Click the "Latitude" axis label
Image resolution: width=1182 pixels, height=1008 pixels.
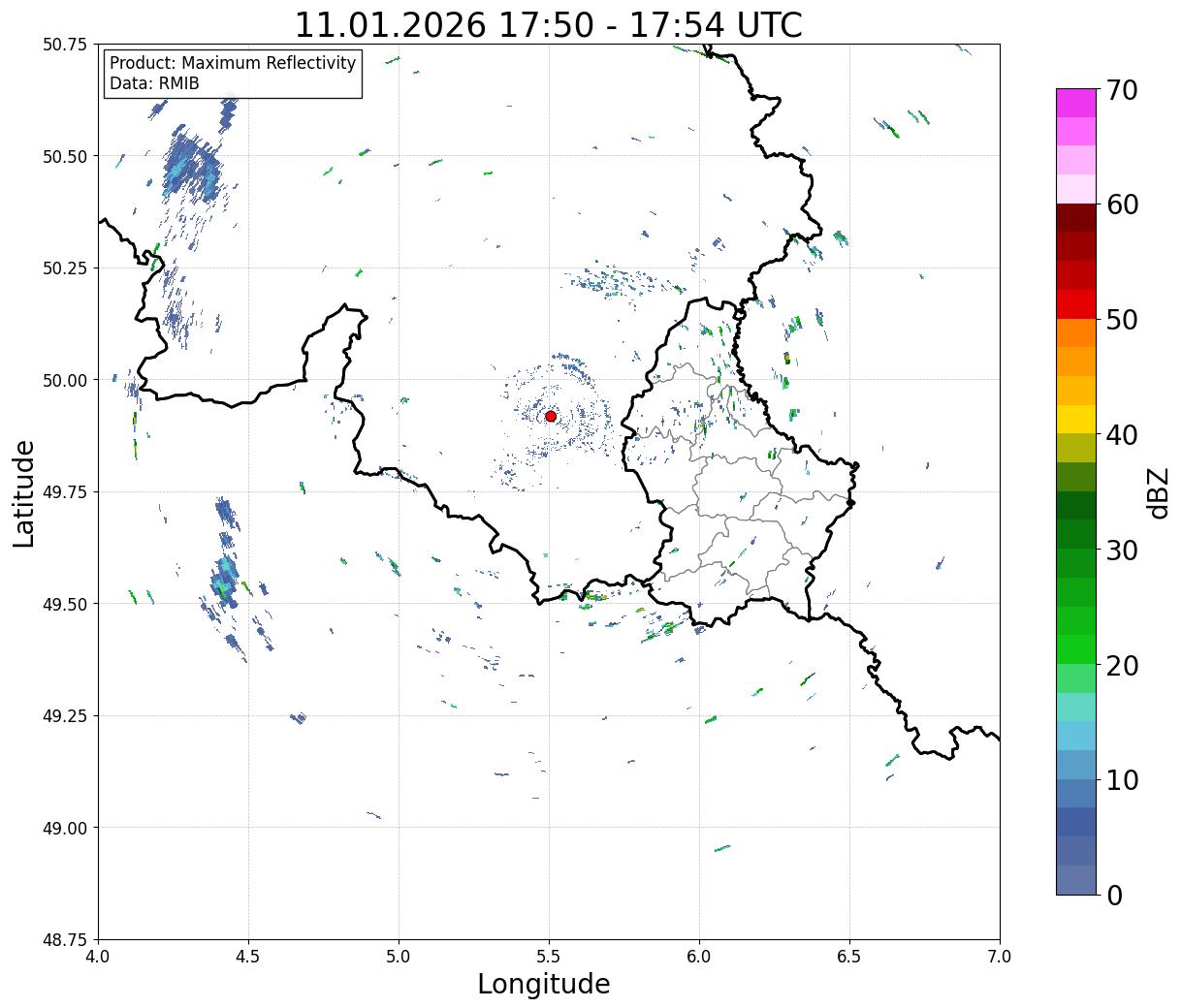click(24, 492)
